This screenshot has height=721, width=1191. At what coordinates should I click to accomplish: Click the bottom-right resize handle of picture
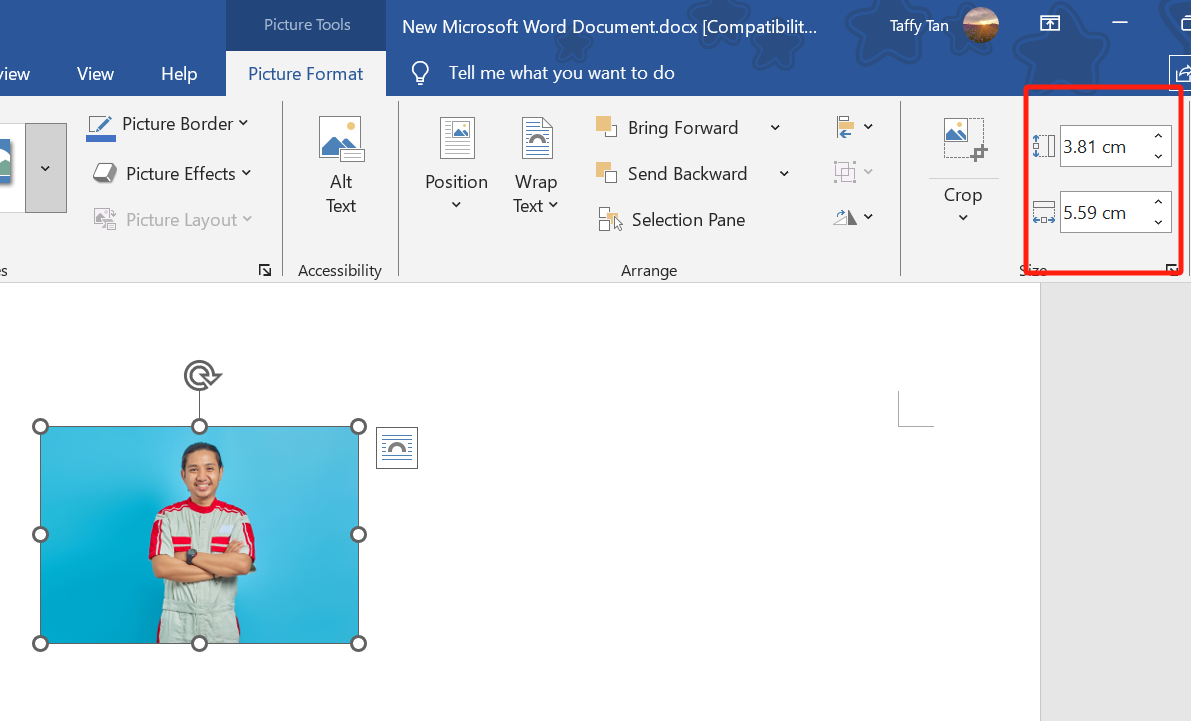(x=359, y=644)
